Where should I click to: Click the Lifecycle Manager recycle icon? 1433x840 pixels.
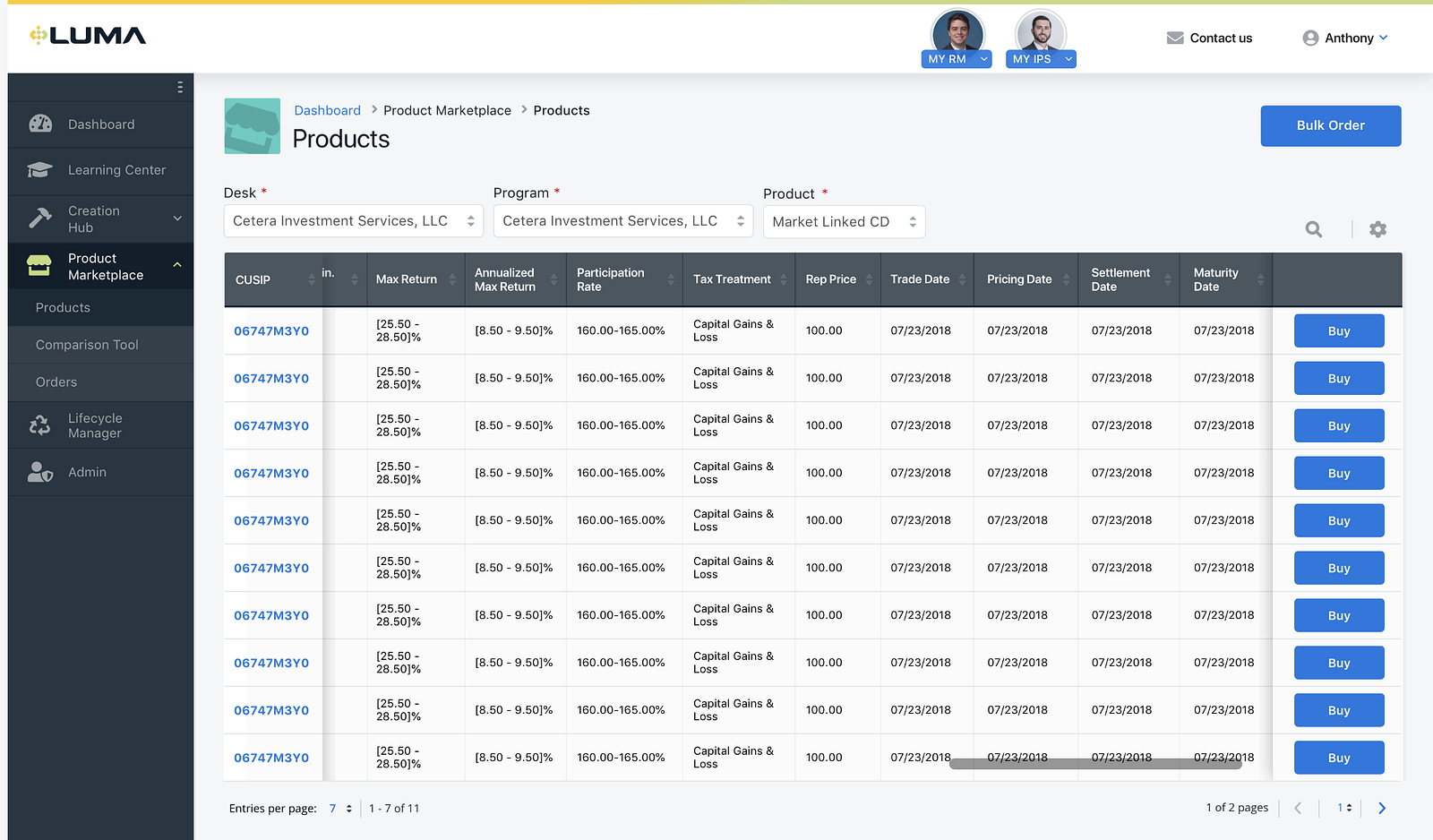coord(40,425)
